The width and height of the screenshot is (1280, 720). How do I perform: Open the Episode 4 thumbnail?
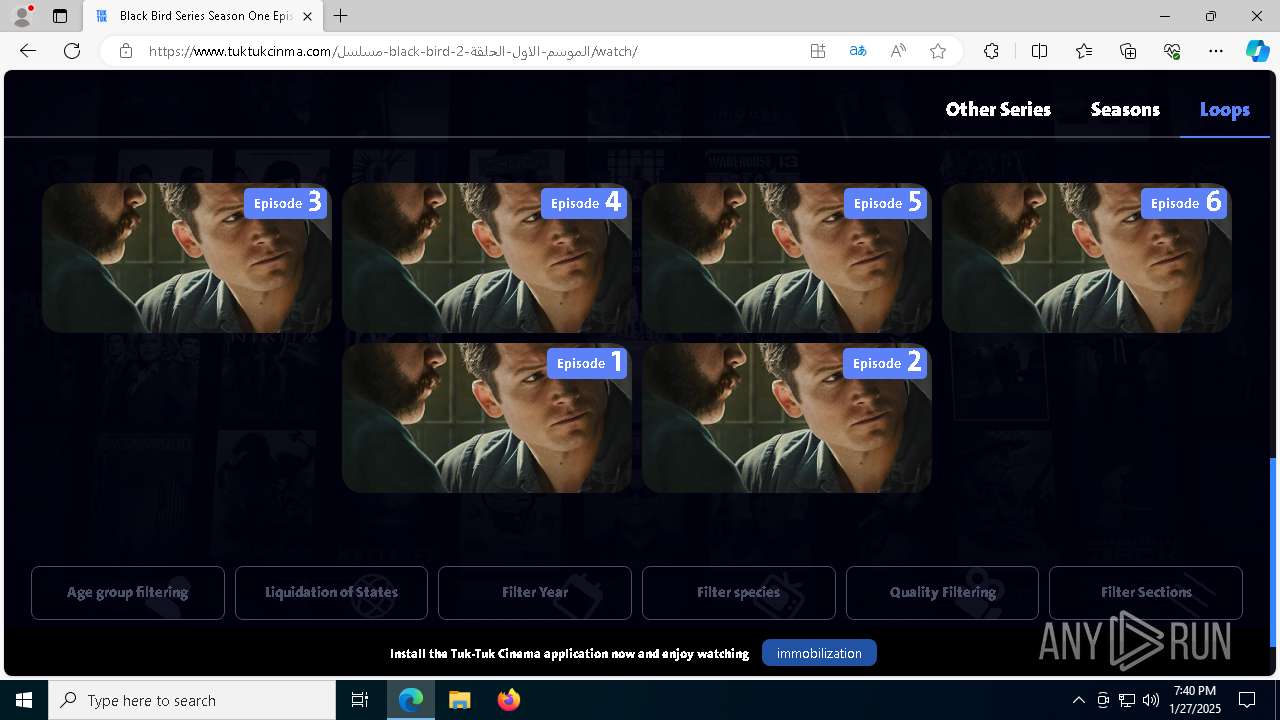point(487,257)
